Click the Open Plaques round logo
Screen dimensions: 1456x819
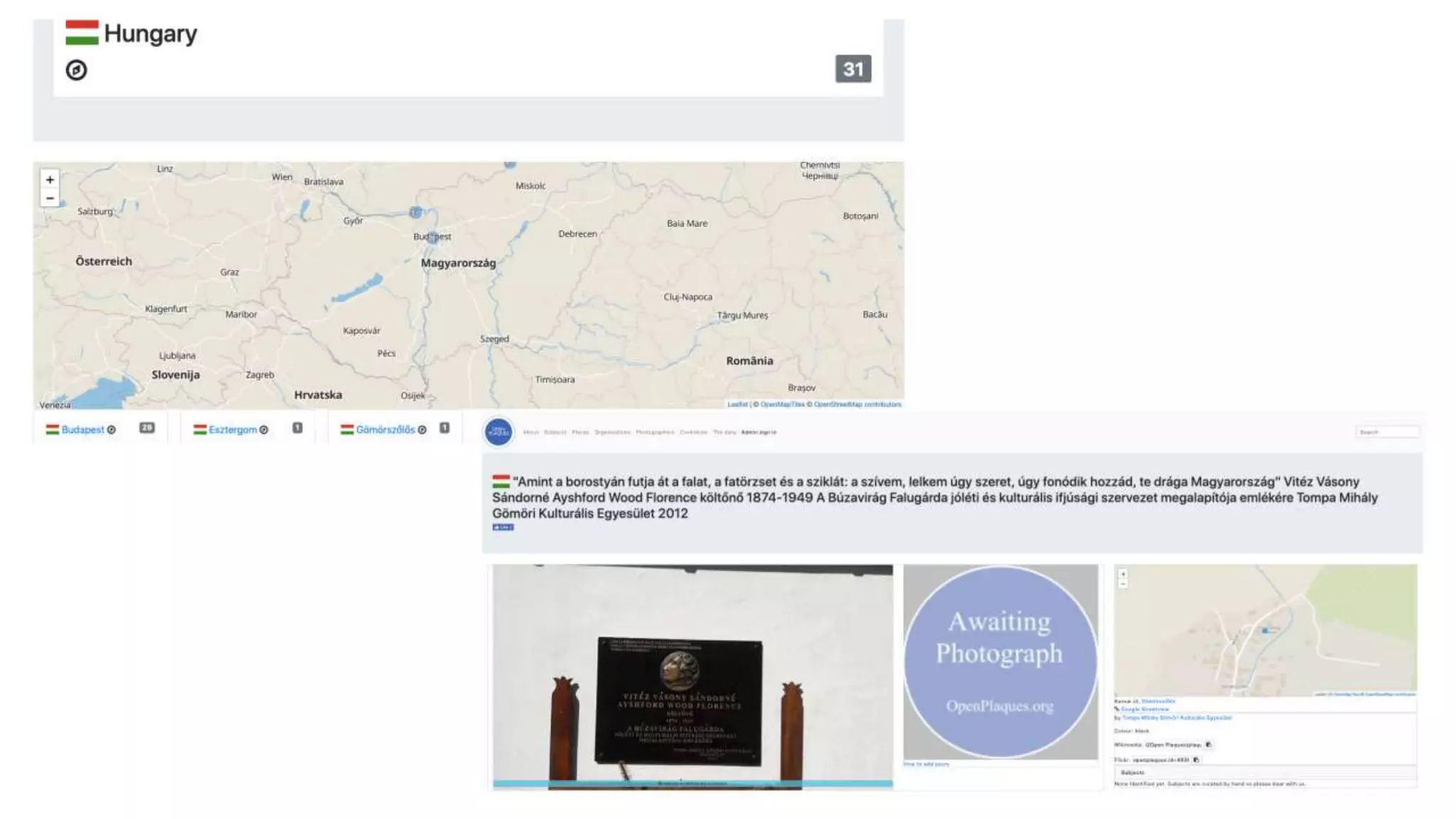[498, 432]
